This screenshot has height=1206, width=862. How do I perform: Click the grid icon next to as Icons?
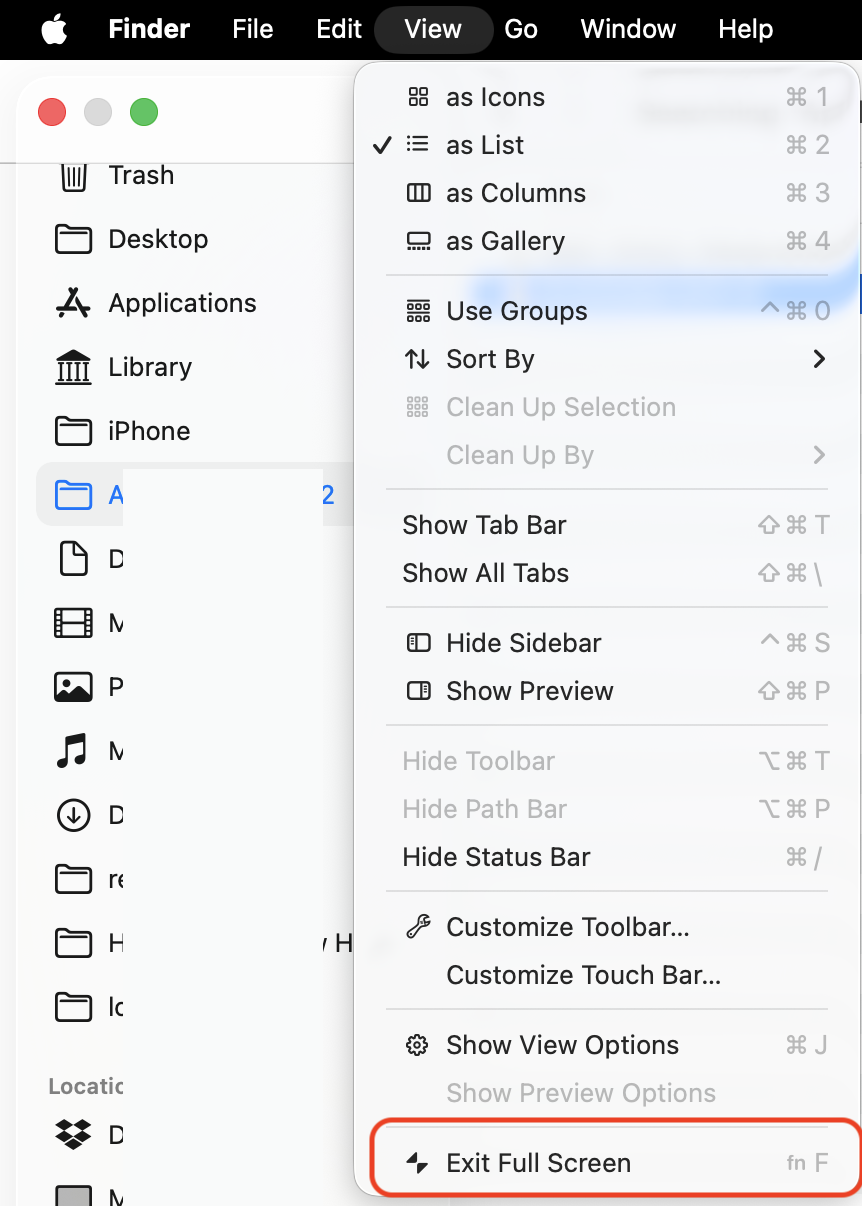pyautogui.click(x=418, y=97)
